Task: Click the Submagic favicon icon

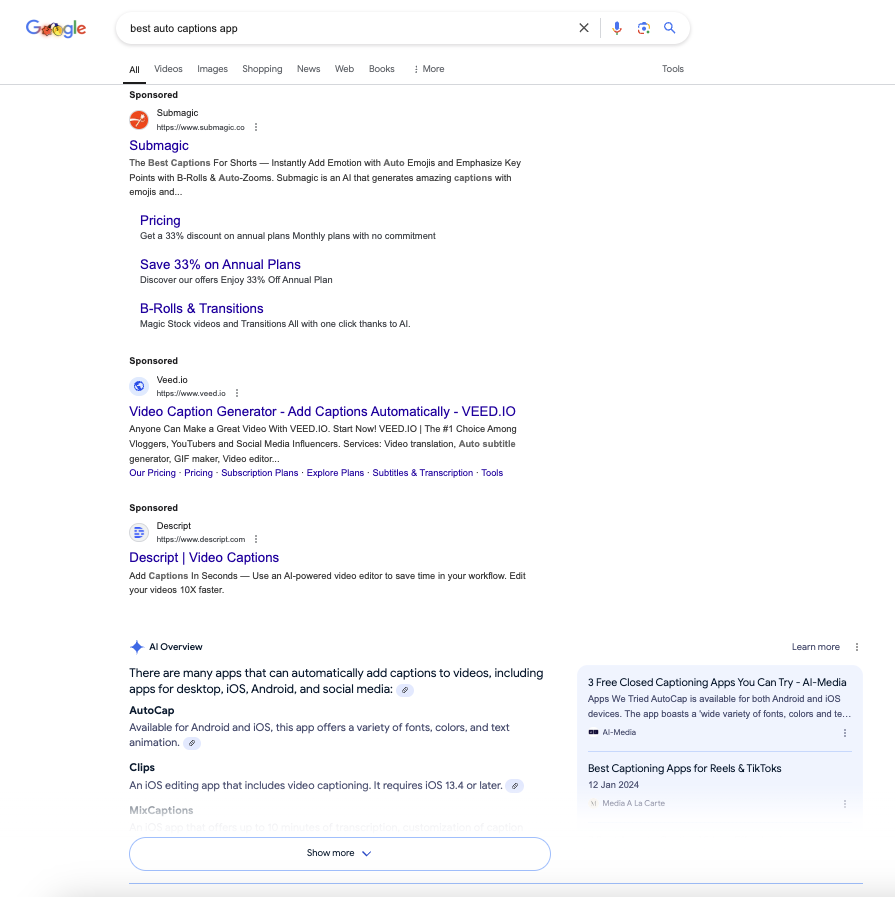Action: click(x=139, y=120)
